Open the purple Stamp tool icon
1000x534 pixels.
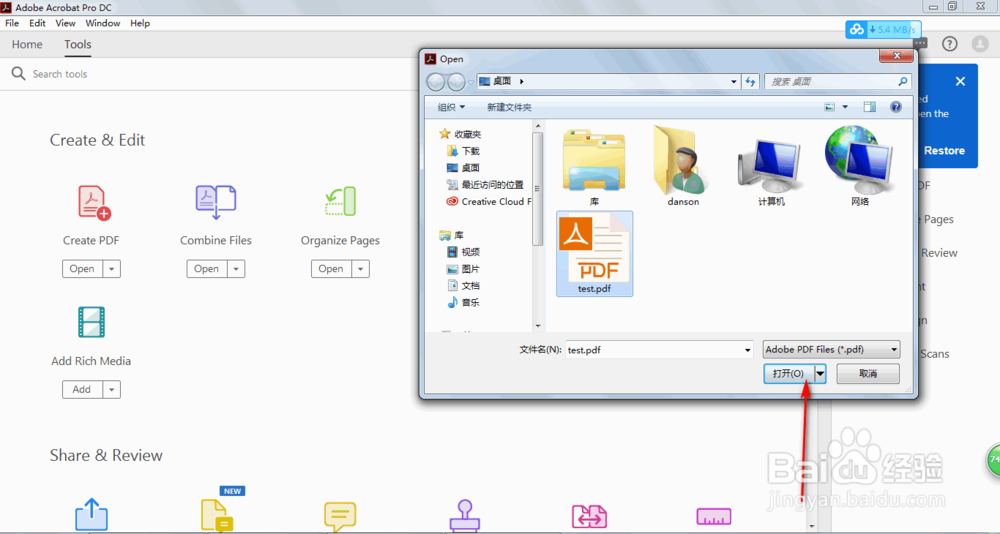point(464,515)
